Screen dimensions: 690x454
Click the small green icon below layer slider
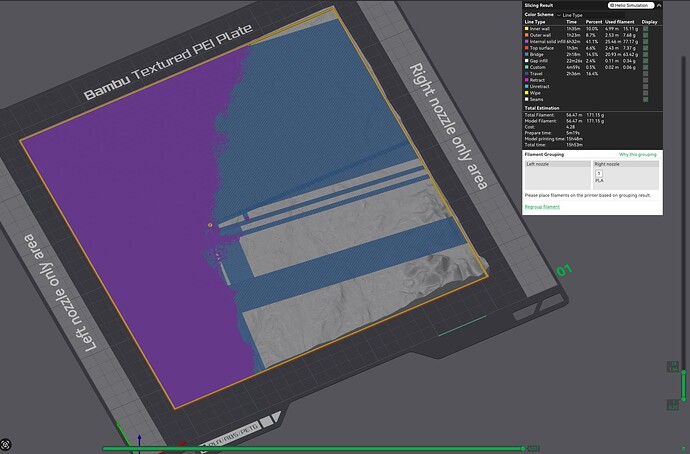point(683,448)
